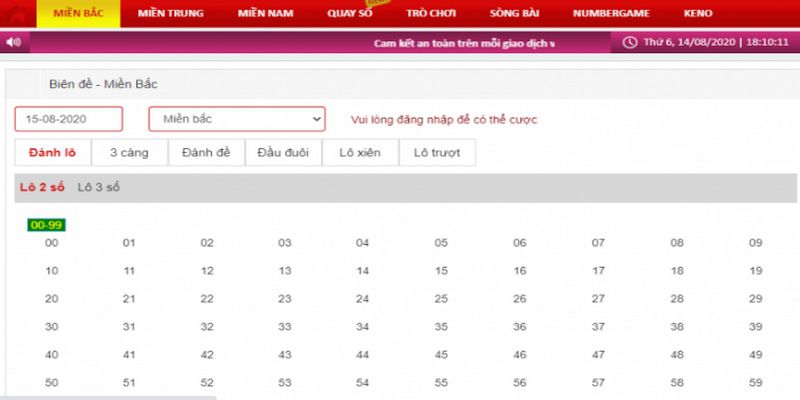Click the scrolling Cam kết an toàn announcement

(464, 43)
